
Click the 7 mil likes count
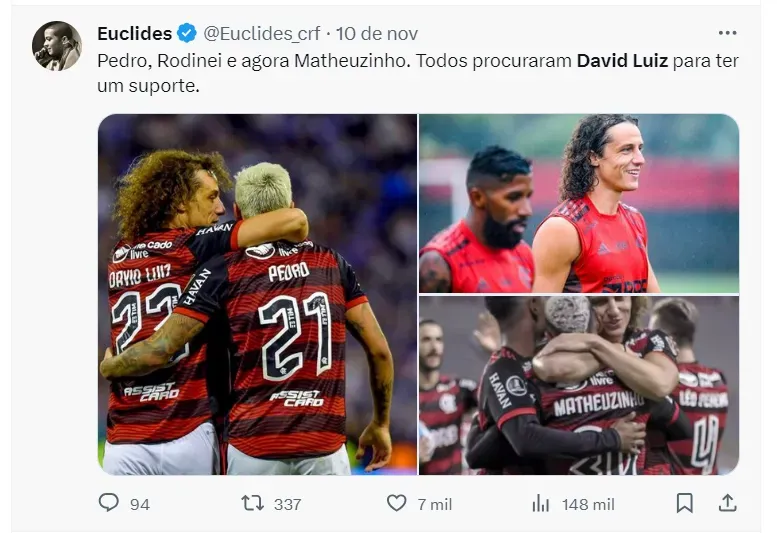(x=435, y=504)
